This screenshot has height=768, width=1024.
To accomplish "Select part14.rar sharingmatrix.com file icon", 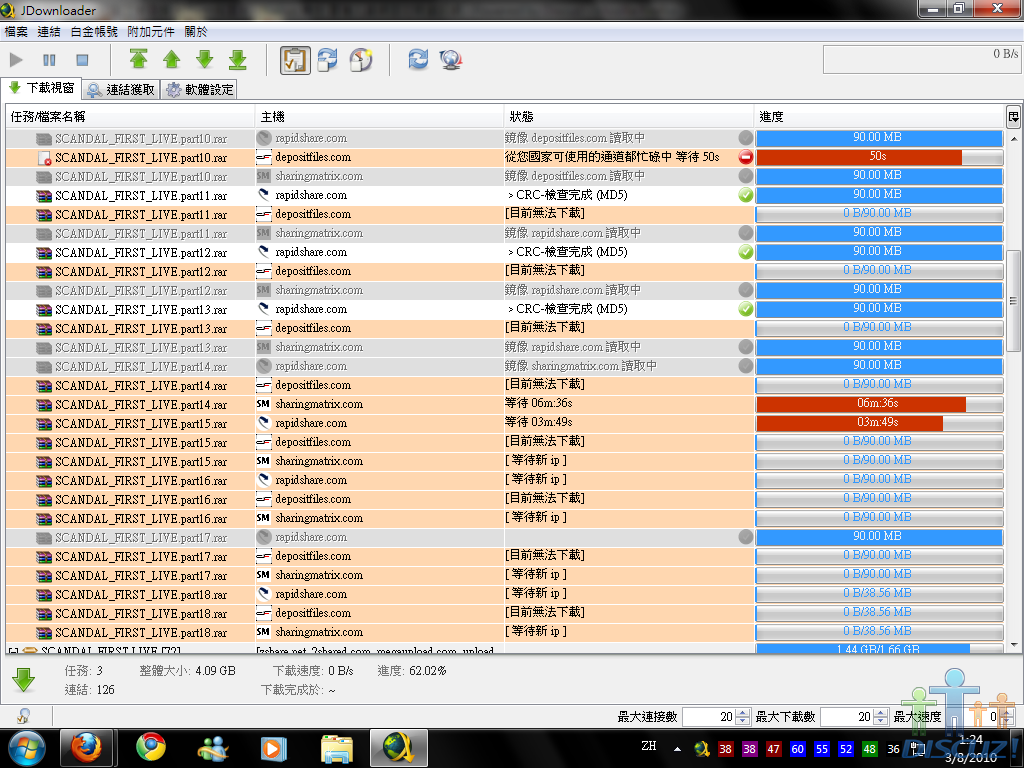I will pos(44,404).
